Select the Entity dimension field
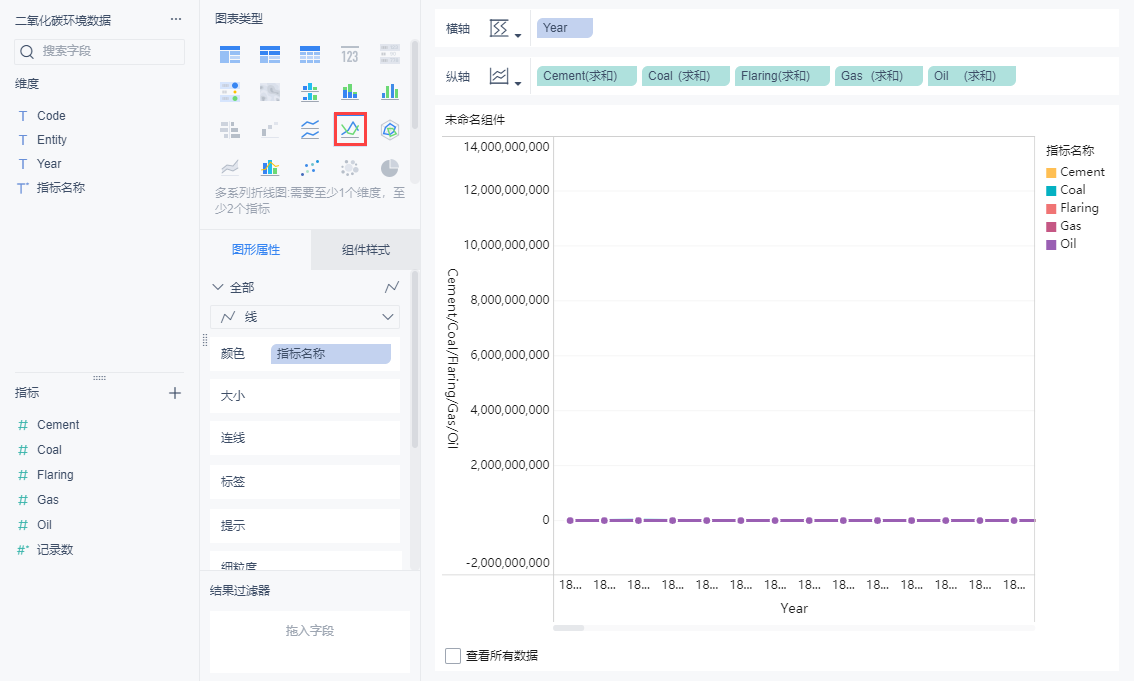The width and height of the screenshot is (1134, 681). pos(51,140)
